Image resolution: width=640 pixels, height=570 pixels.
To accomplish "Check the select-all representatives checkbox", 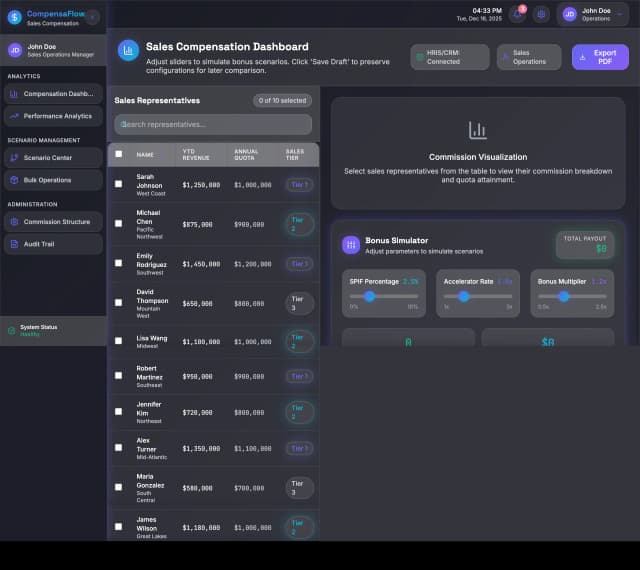I will (x=119, y=154).
